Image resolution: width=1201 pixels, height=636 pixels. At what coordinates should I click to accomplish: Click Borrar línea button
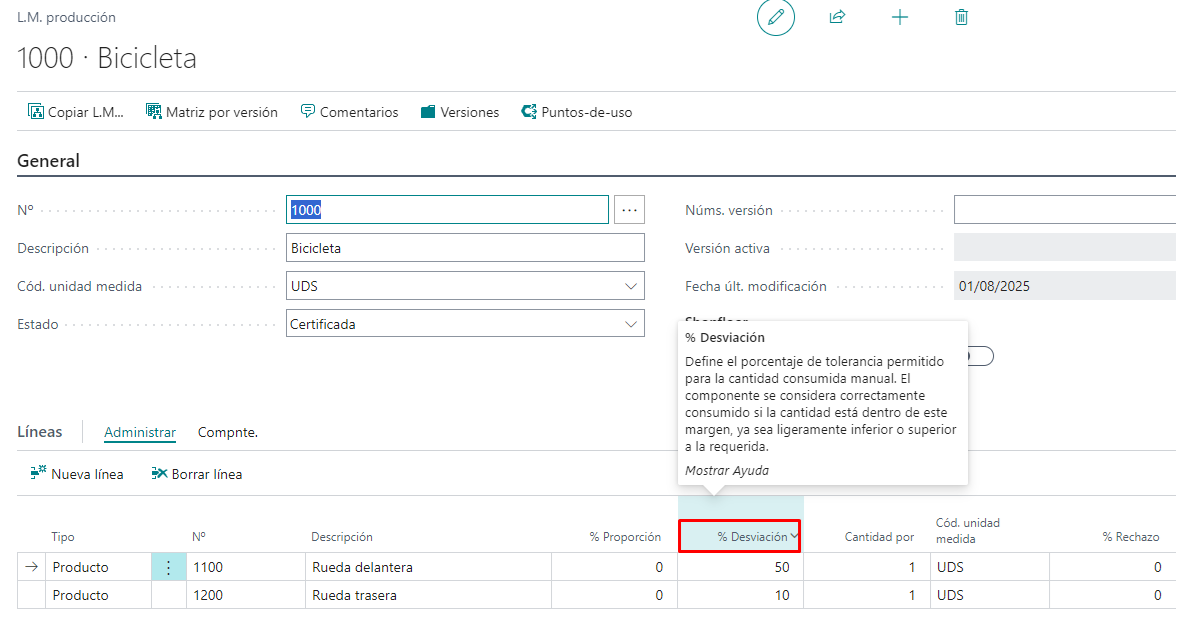pos(197,474)
